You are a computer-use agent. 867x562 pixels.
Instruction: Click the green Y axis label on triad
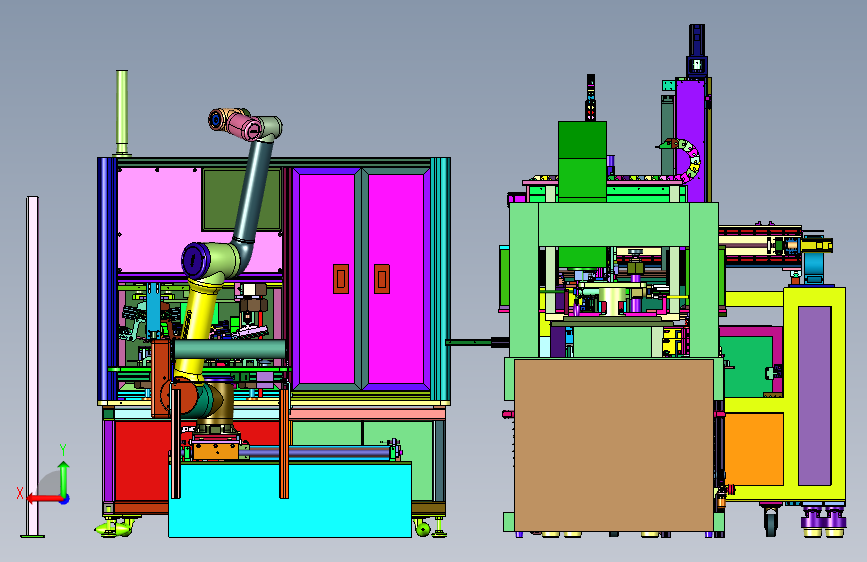point(63,450)
